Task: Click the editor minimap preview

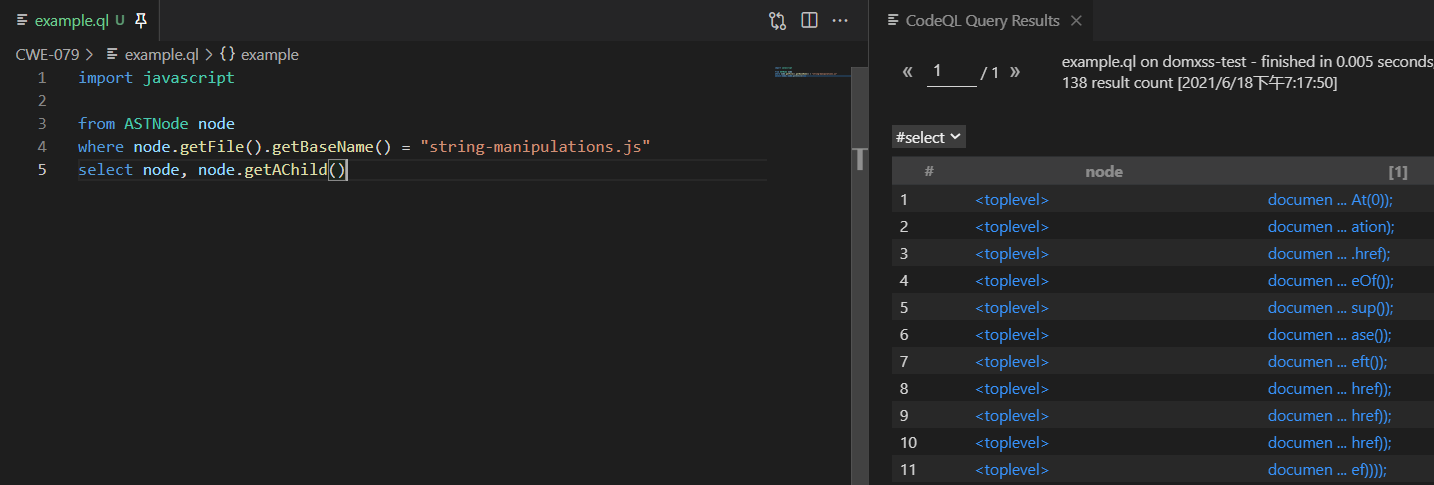Action: pos(810,74)
